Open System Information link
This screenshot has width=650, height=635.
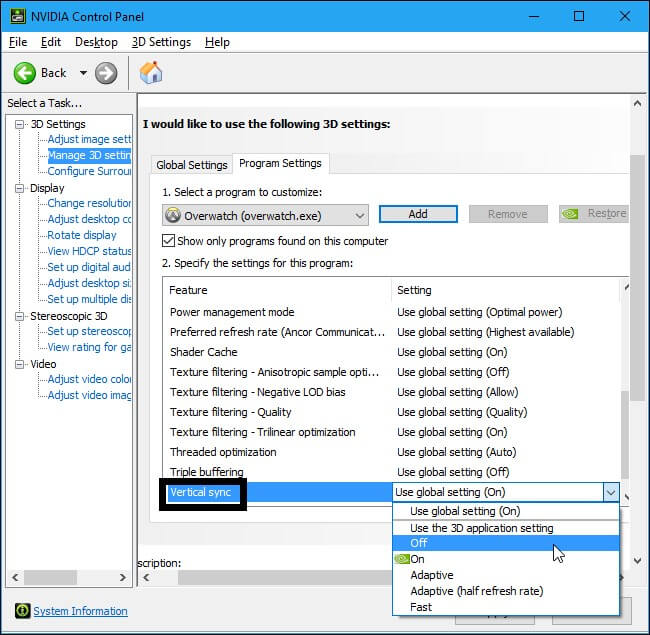point(80,611)
